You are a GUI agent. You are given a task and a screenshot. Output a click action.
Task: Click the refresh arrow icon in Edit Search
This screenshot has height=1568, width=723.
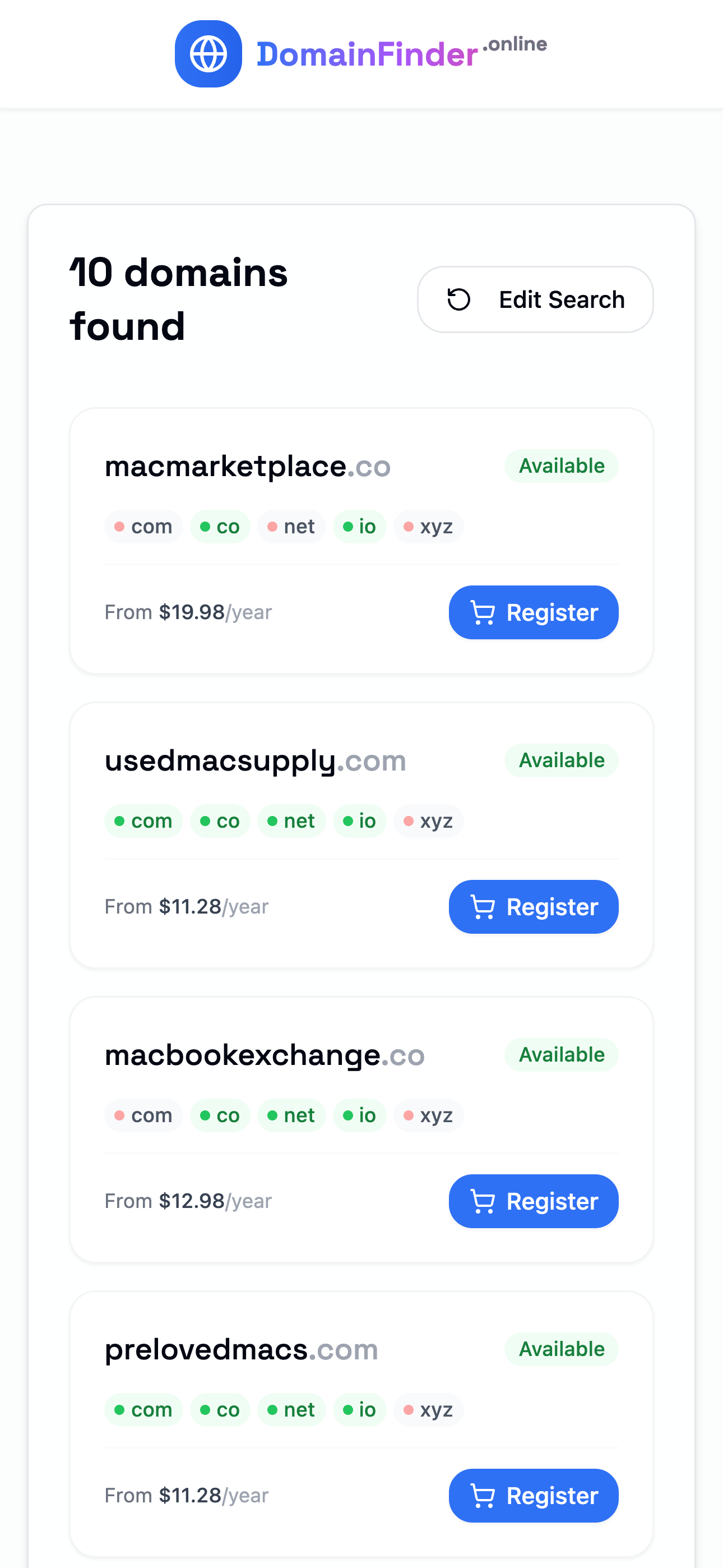[x=459, y=299]
